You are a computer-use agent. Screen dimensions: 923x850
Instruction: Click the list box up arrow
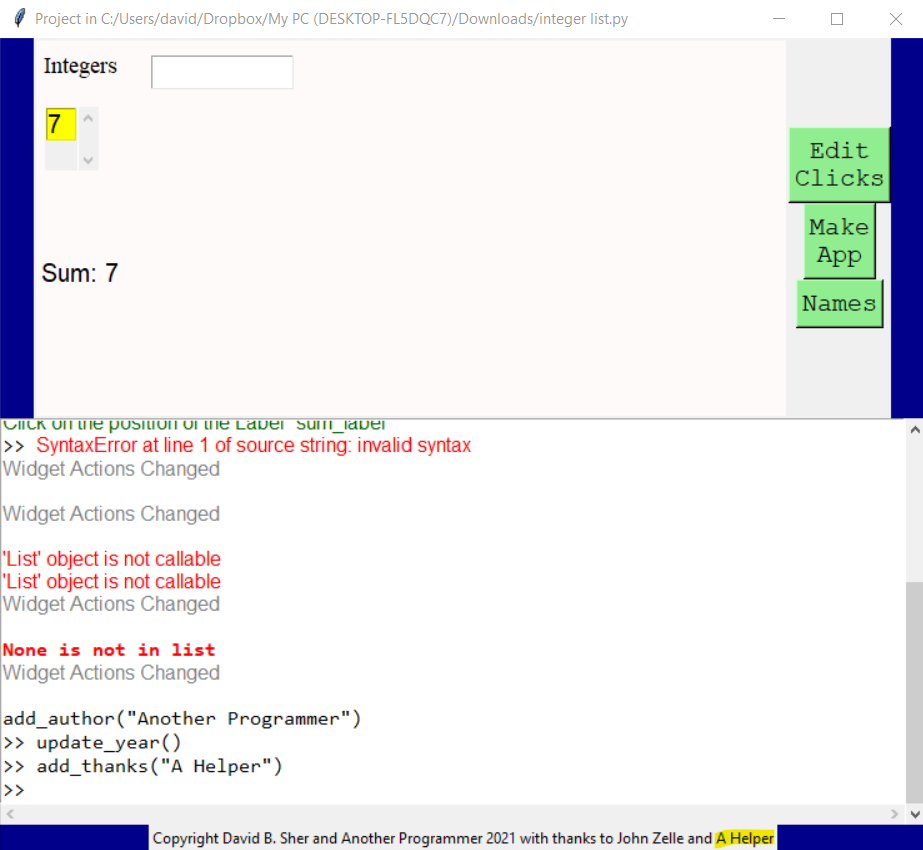click(x=88, y=118)
